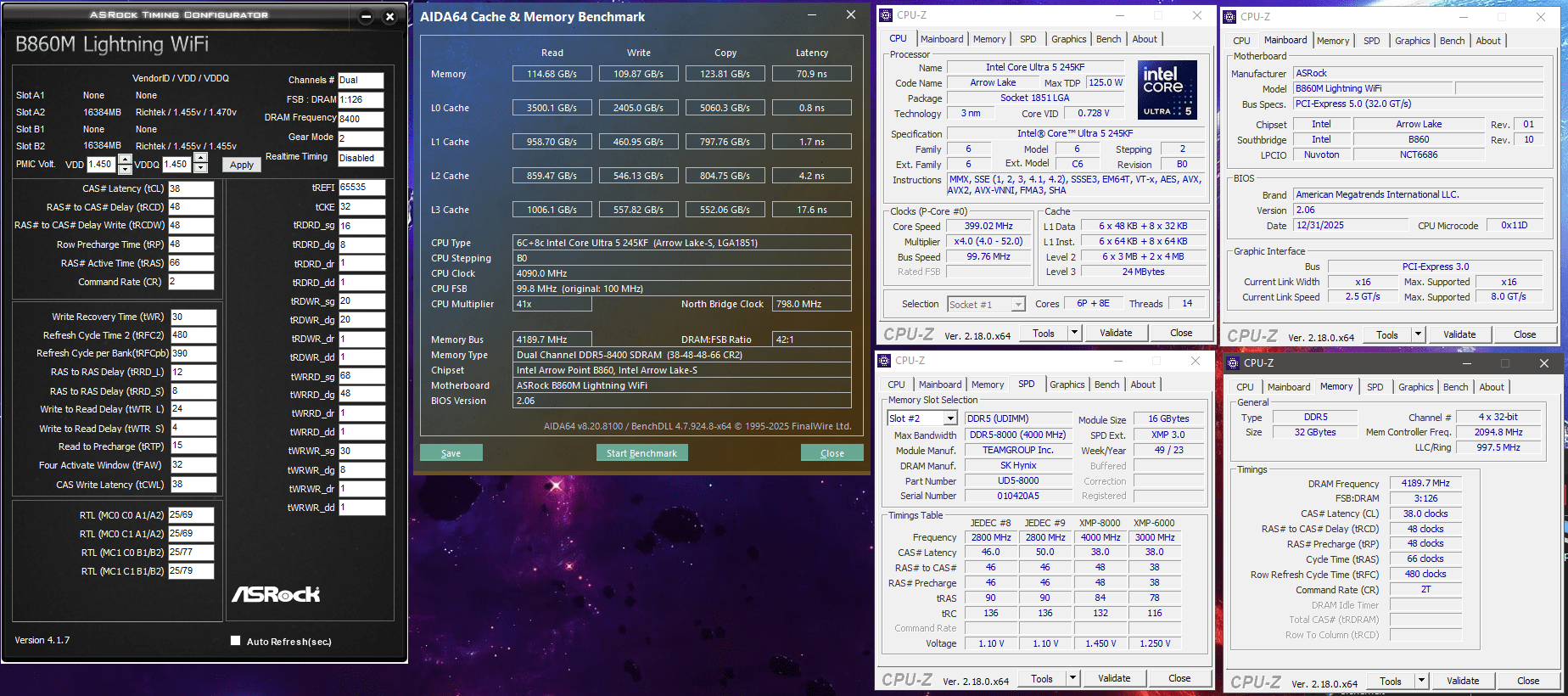Minimize the AIDA64 benchmark window
Screen dimensions: 1568x696
click(x=812, y=14)
